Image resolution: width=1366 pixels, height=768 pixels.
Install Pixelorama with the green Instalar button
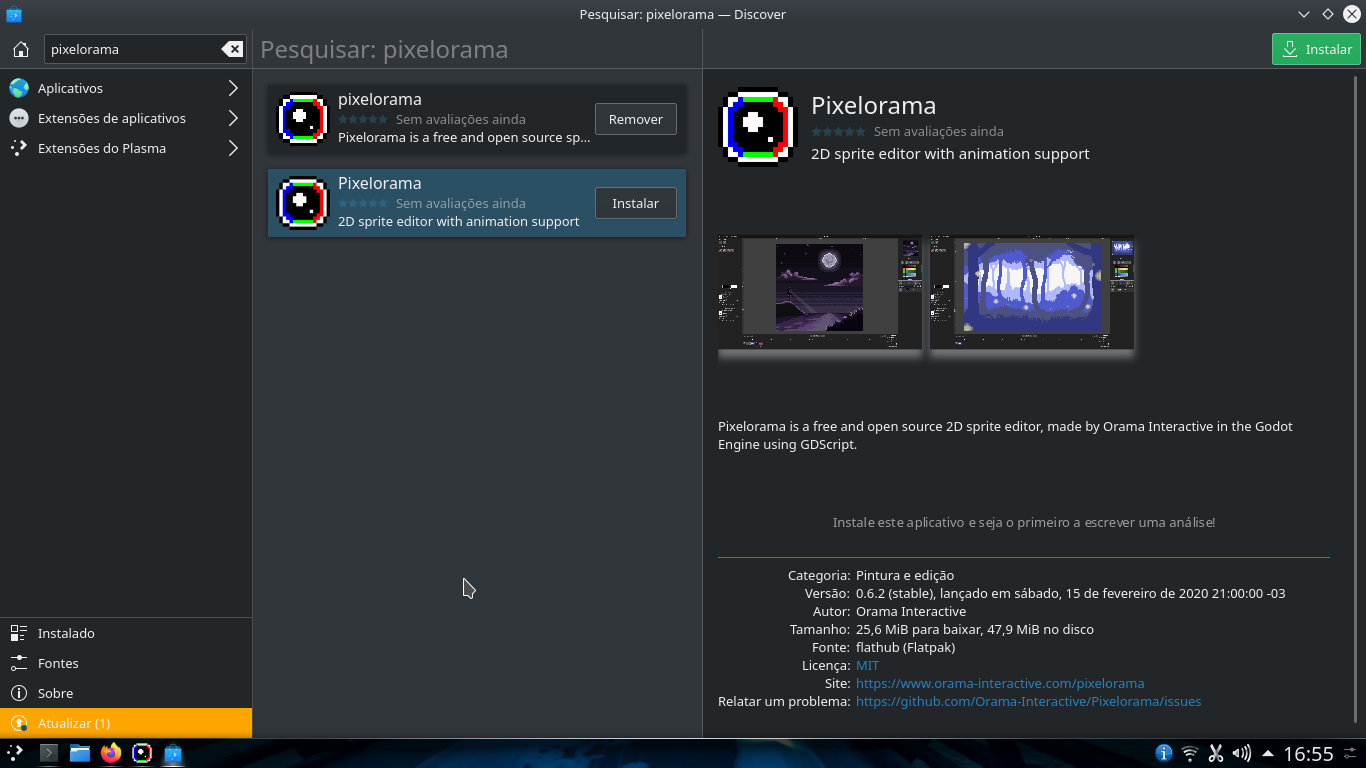(x=1315, y=48)
